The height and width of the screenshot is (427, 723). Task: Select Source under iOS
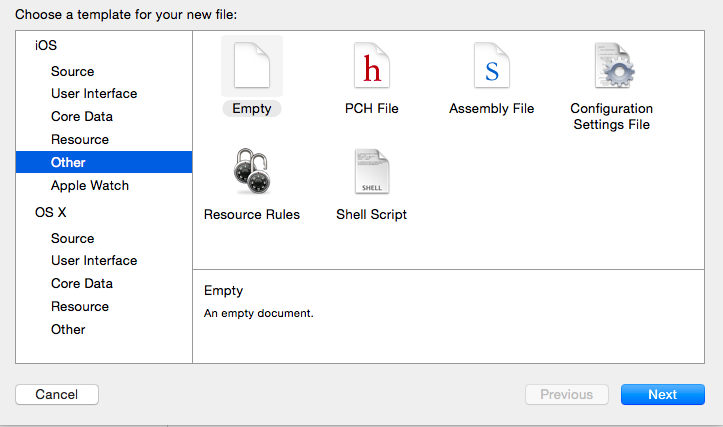tap(72, 71)
